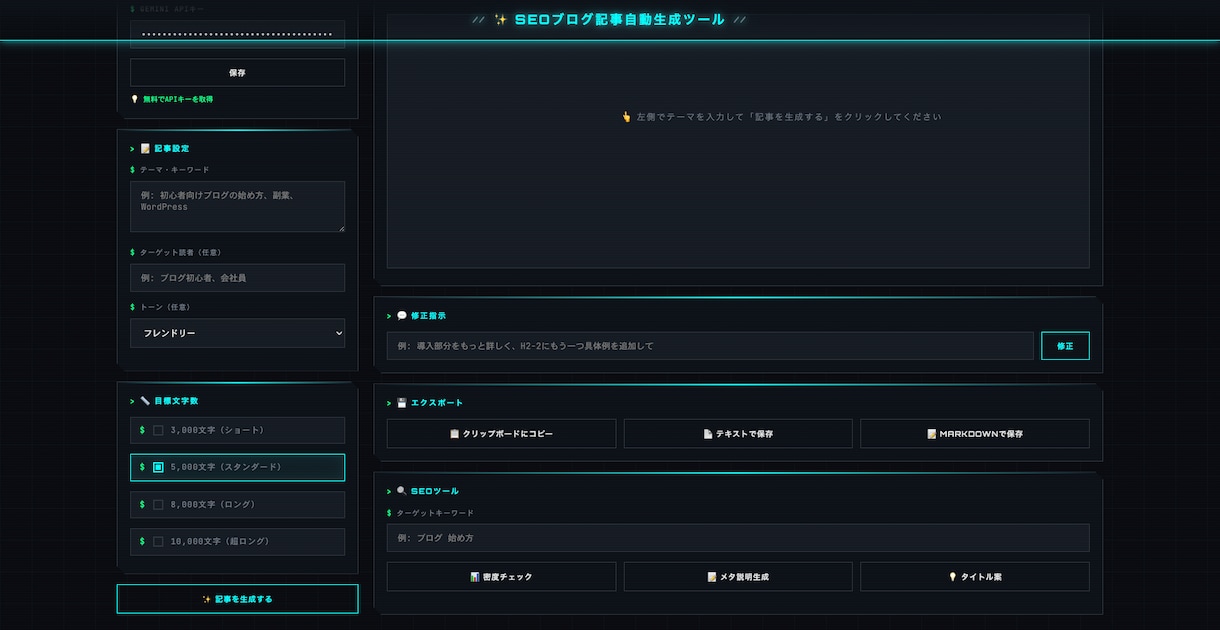Viewport: 1220px width, 630px height.
Task: Click the 修正指示 instruction input field
Action: pos(710,346)
